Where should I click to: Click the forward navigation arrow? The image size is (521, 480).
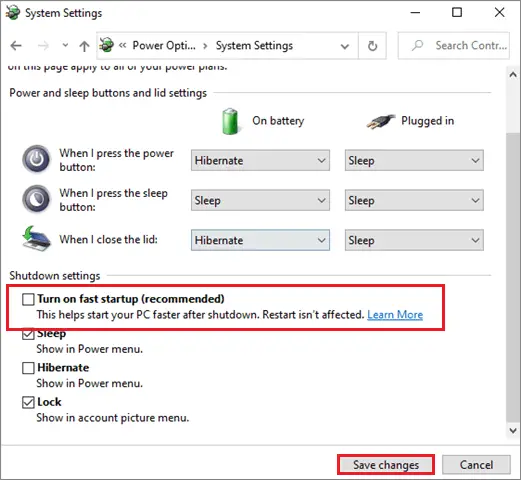pyautogui.click(x=43, y=46)
